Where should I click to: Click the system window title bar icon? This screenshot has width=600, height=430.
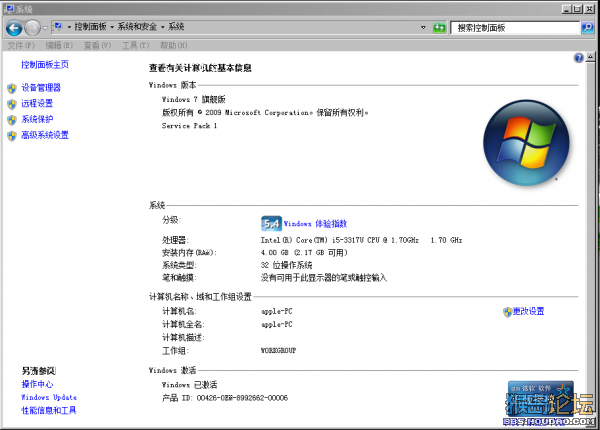[x=9, y=8]
